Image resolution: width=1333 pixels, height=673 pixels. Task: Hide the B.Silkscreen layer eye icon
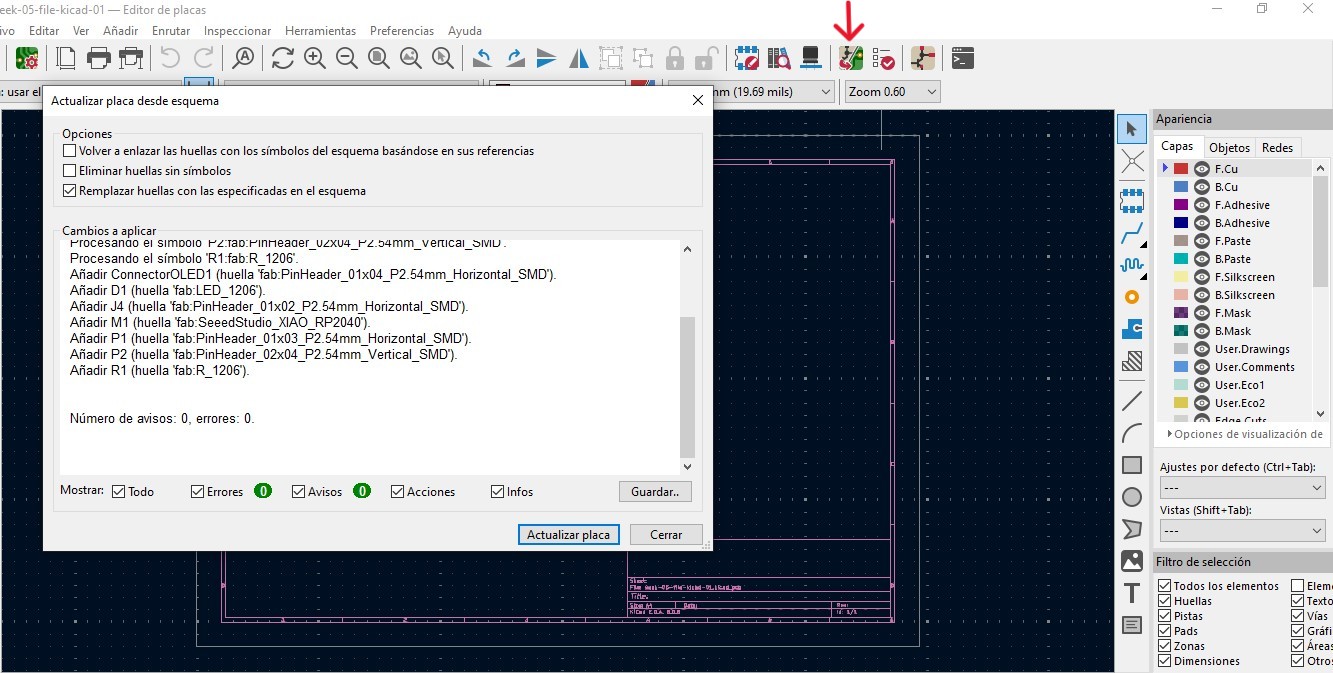point(1201,295)
